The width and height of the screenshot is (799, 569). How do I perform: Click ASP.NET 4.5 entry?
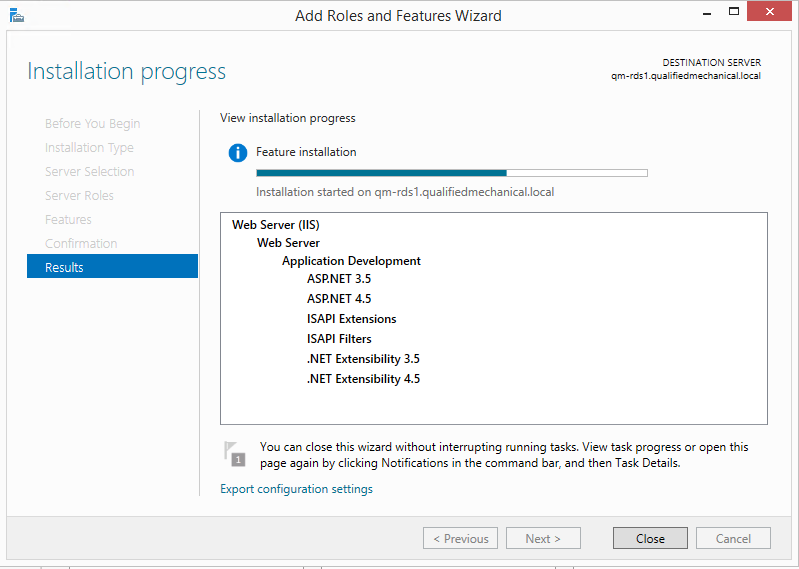(339, 299)
